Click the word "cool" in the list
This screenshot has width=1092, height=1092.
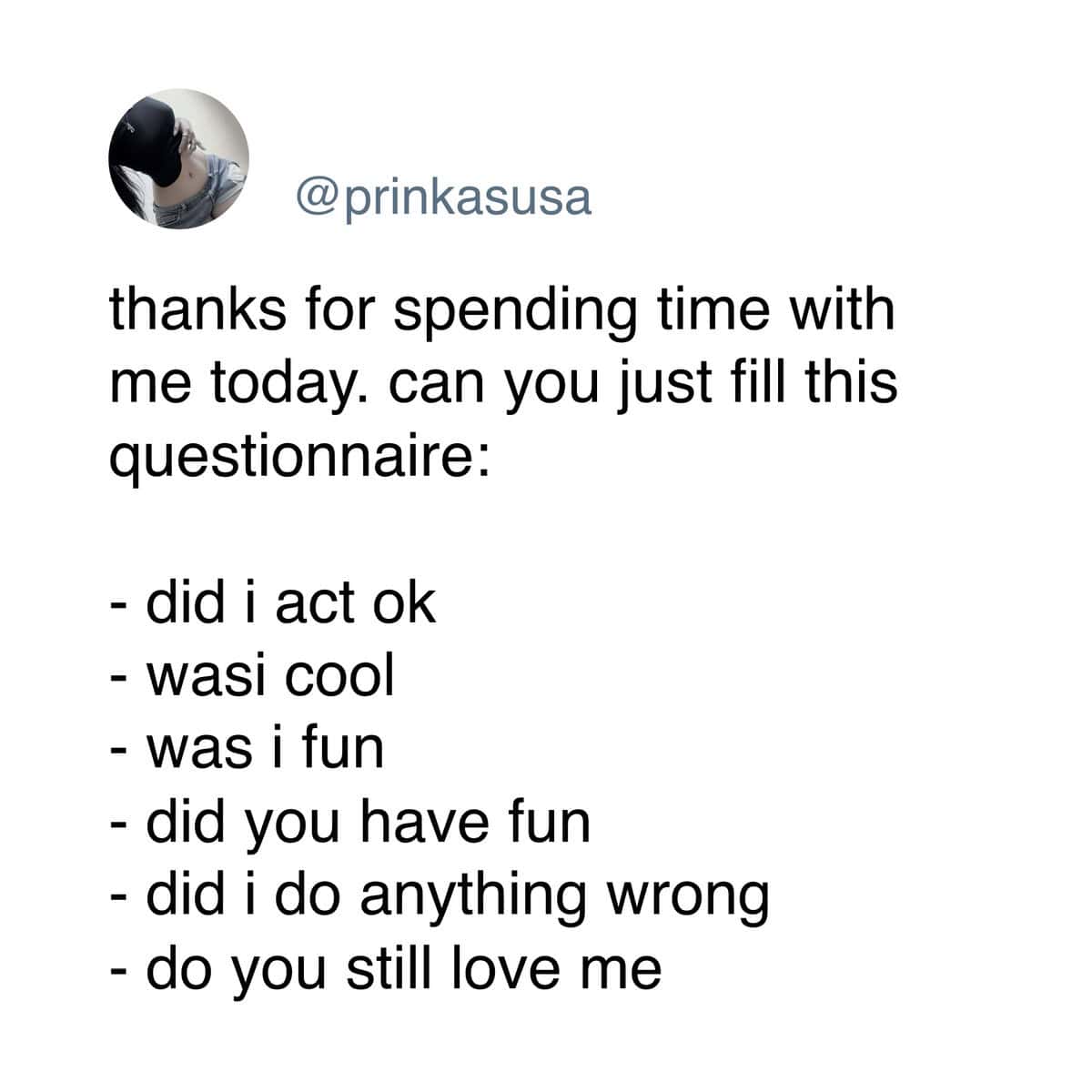[x=339, y=675]
